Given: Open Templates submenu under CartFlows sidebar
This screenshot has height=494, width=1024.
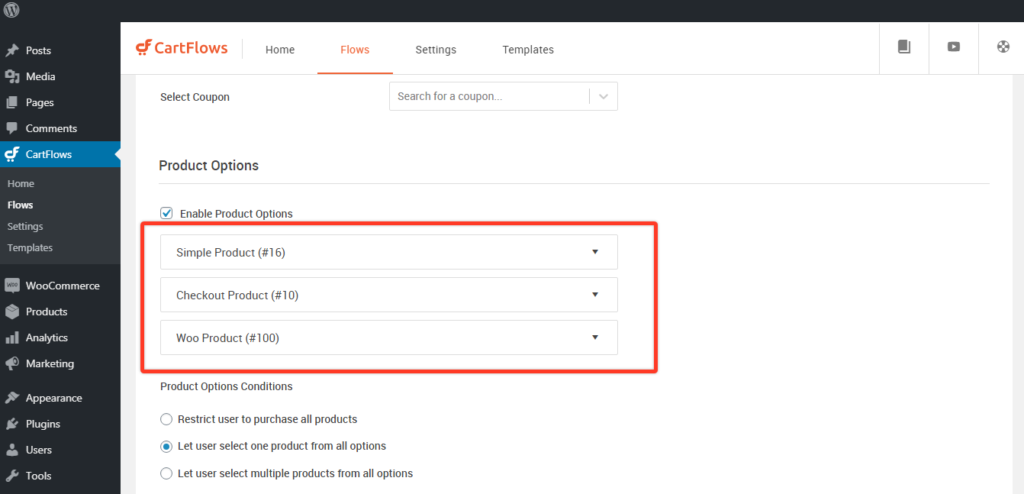Looking at the screenshot, I should pyautogui.click(x=30, y=248).
